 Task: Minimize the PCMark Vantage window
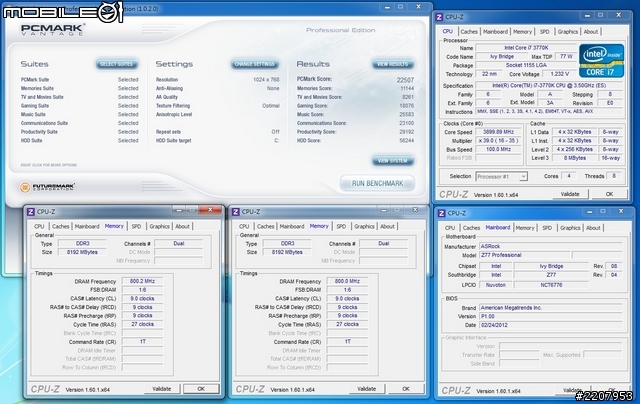pos(387,7)
